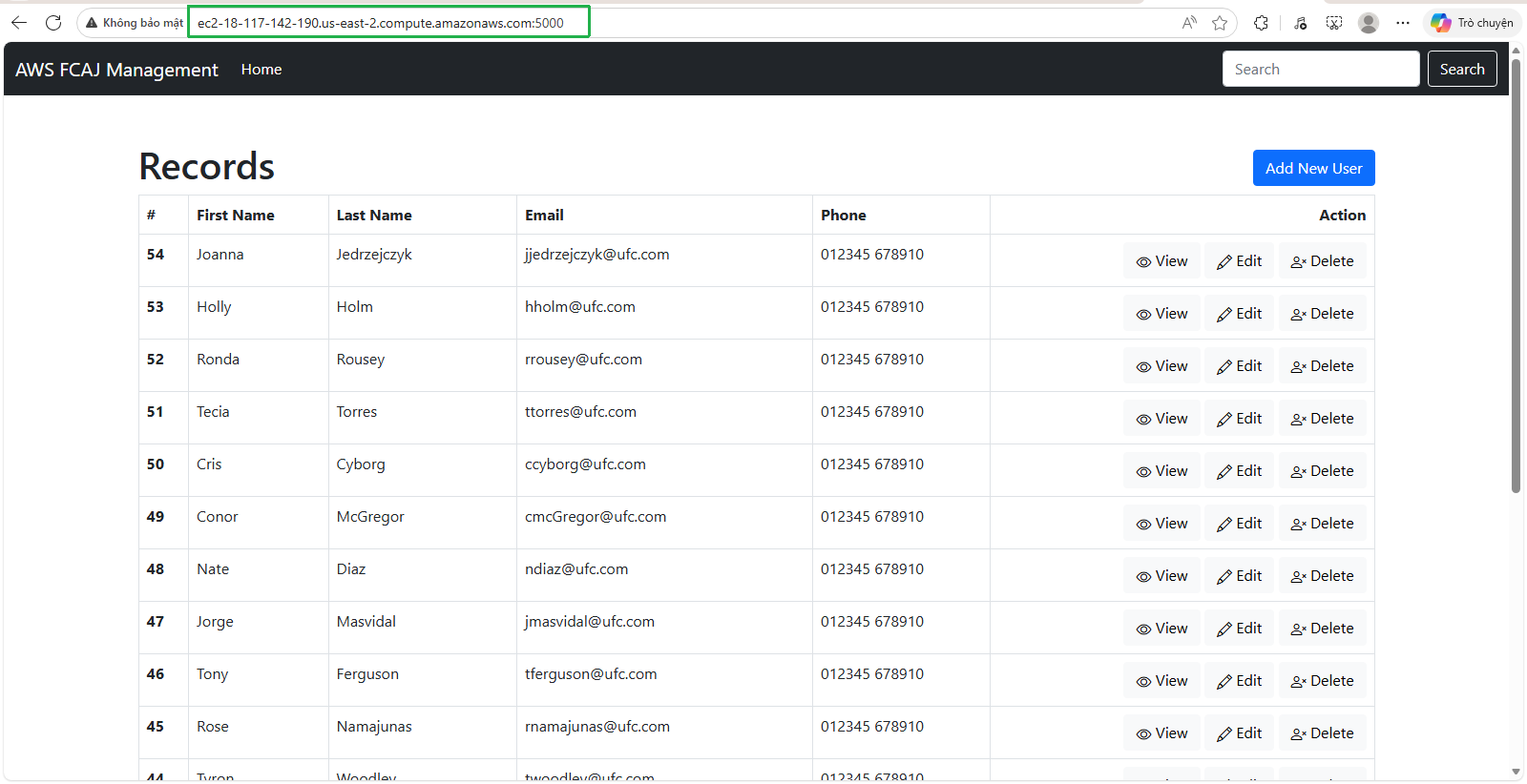Edit Ronda Rousey's record
This screenshot has height=784, width=1527.
click(1239, 366)
